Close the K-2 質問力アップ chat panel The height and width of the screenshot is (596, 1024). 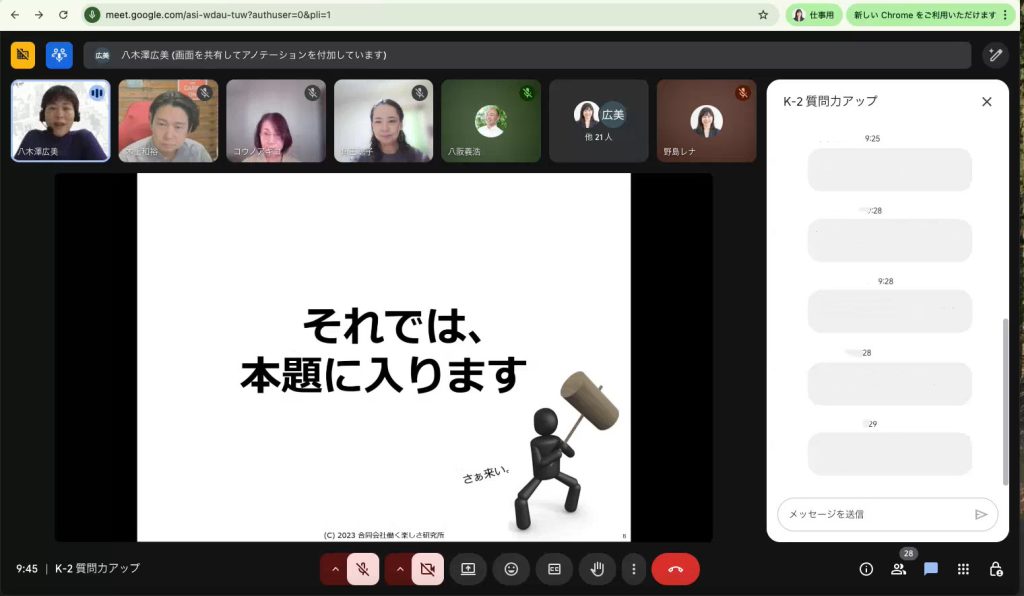pos(987,101)
